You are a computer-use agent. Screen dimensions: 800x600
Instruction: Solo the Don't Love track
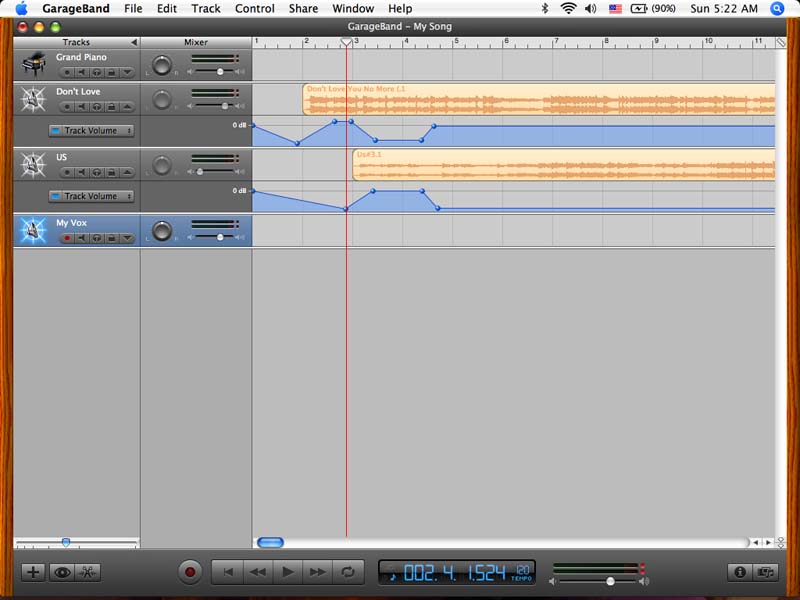tap(96, 107)
